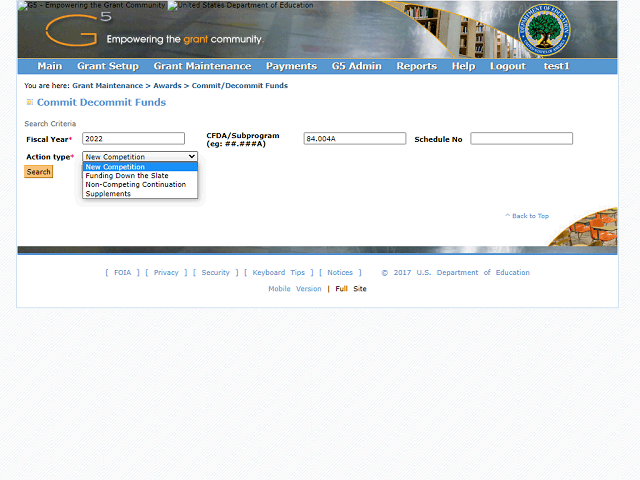640x480 pixels.
Task: Click icon beside Commit Decommit Funds heading
Action: [29, 102]
